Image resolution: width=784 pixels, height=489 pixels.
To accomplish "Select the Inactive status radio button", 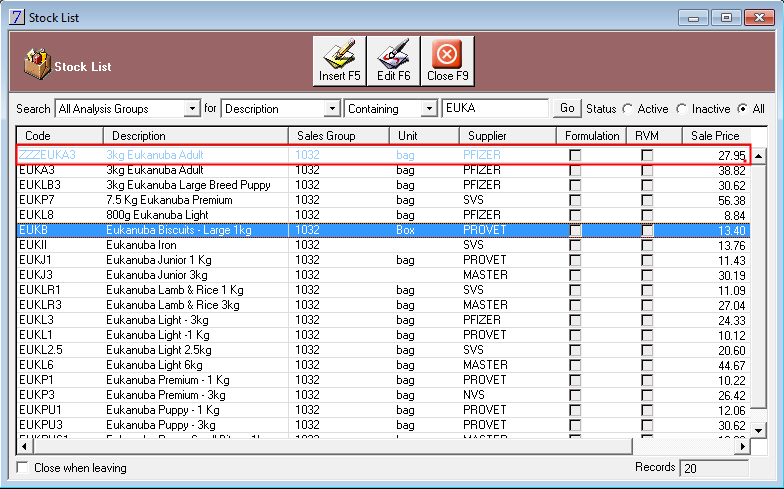I will 682,108.
